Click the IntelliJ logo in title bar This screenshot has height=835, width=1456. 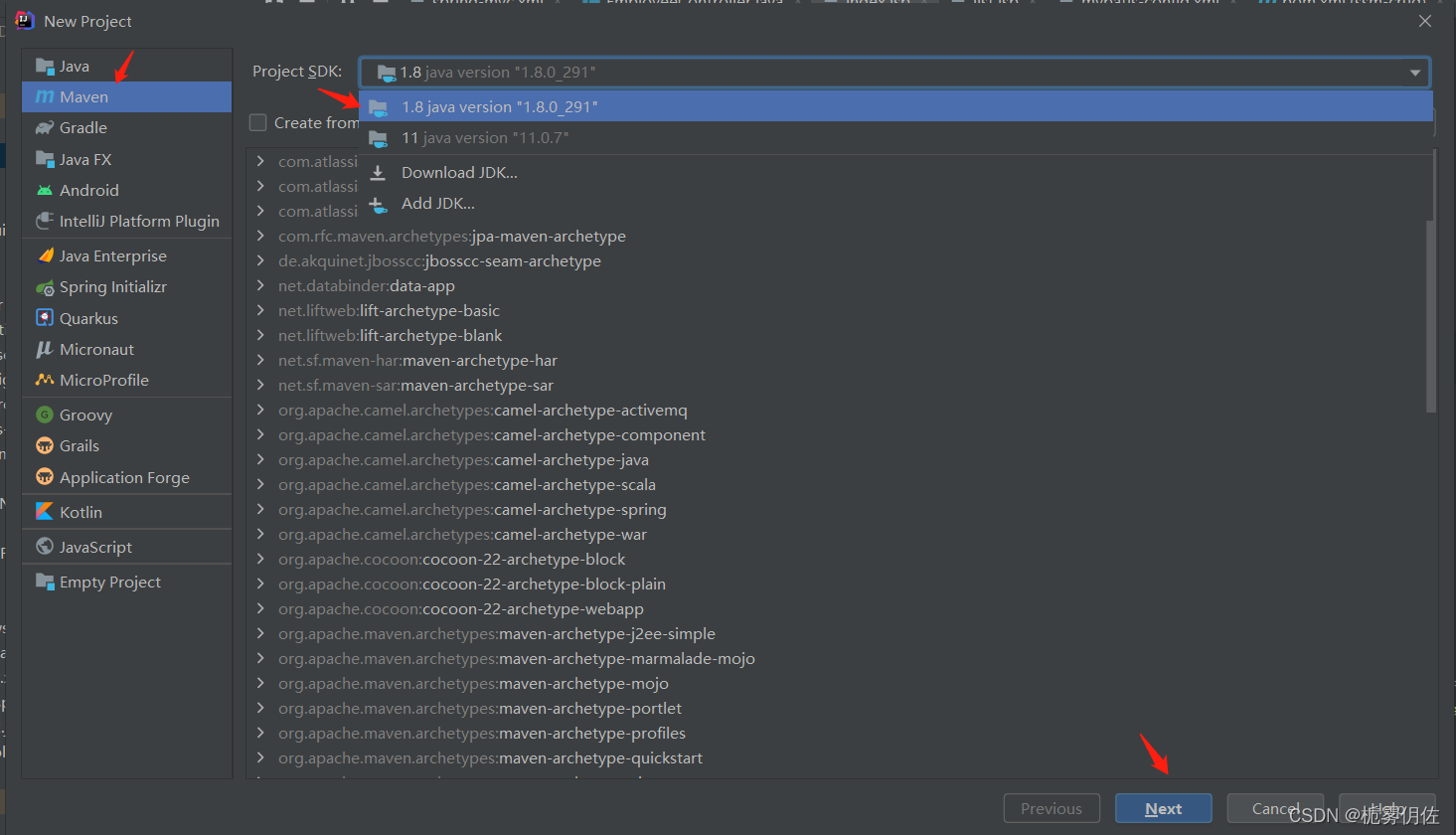click(25, 21)
